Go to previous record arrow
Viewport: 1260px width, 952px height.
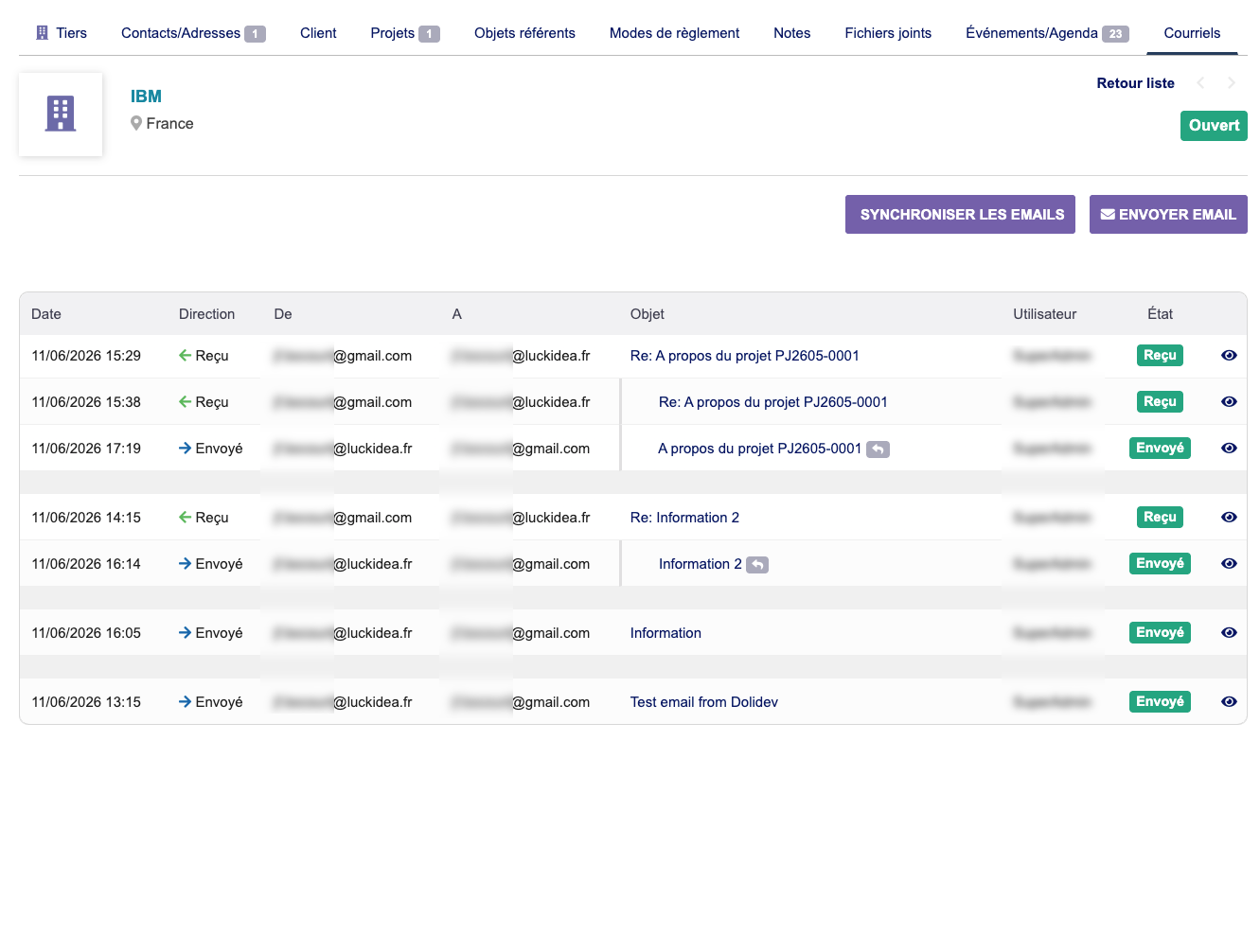1200,83
